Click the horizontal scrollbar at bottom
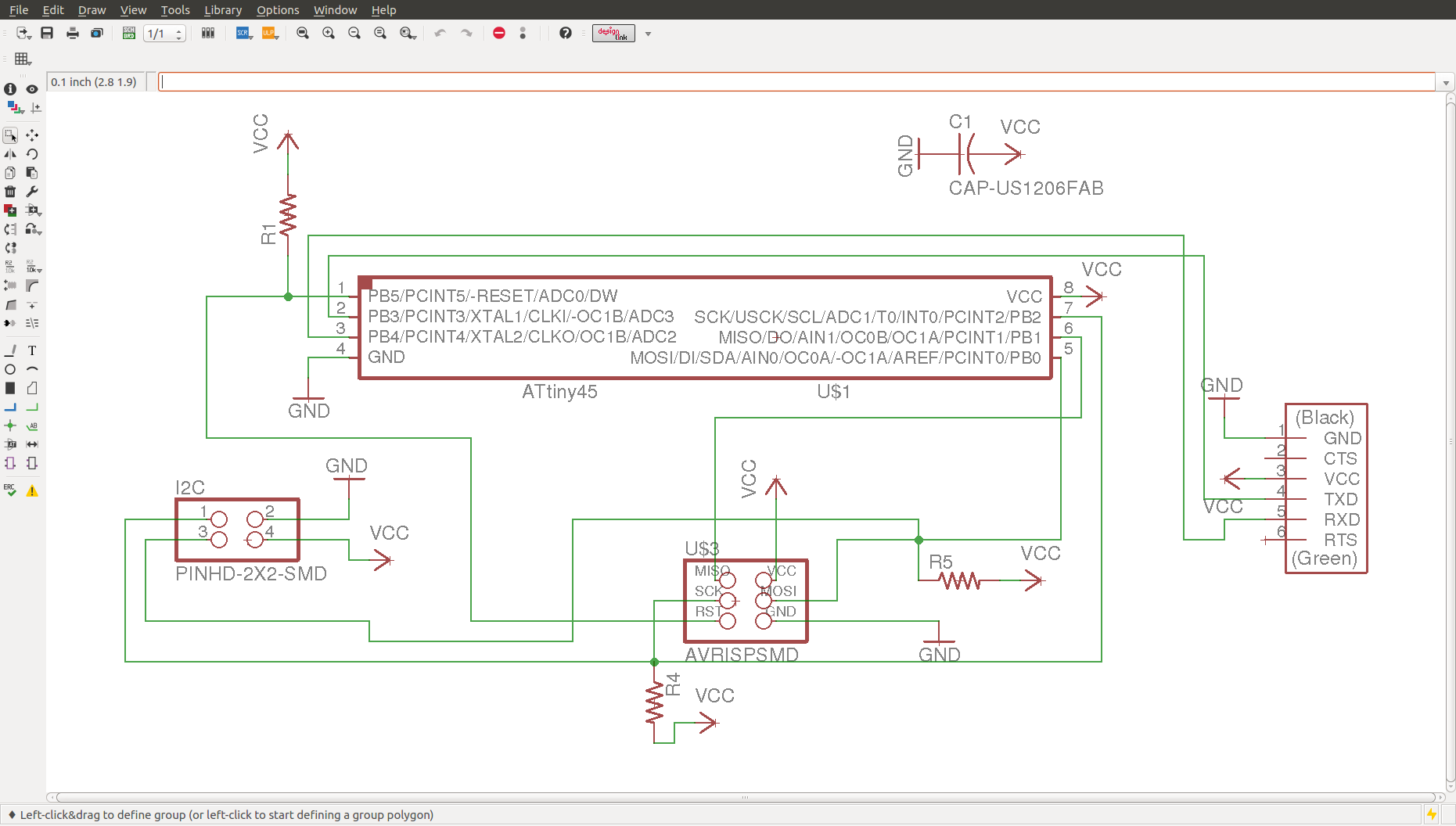This screenshot has height=826, width=1456. [746, 797]
